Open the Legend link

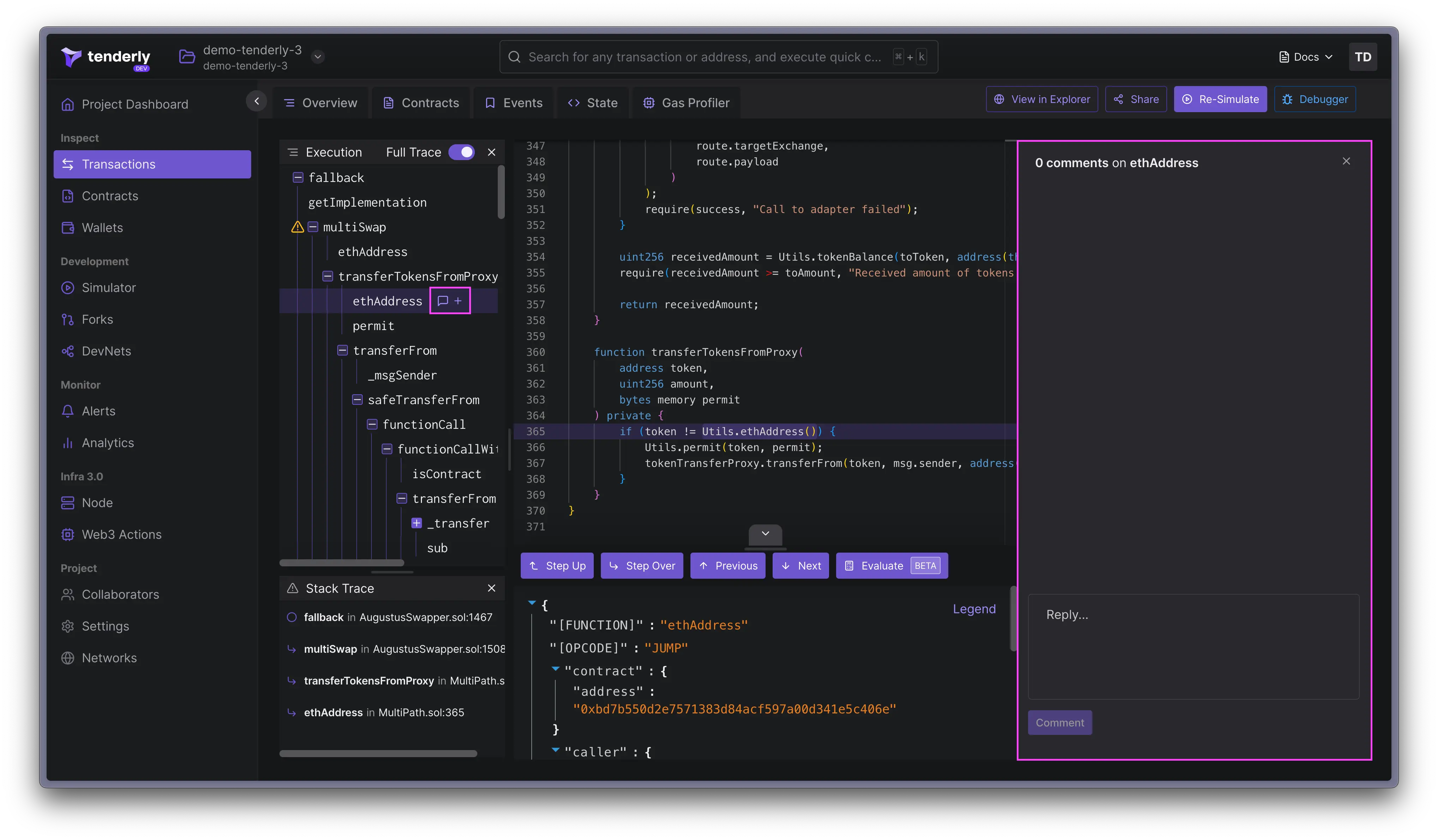click(974, 609)
